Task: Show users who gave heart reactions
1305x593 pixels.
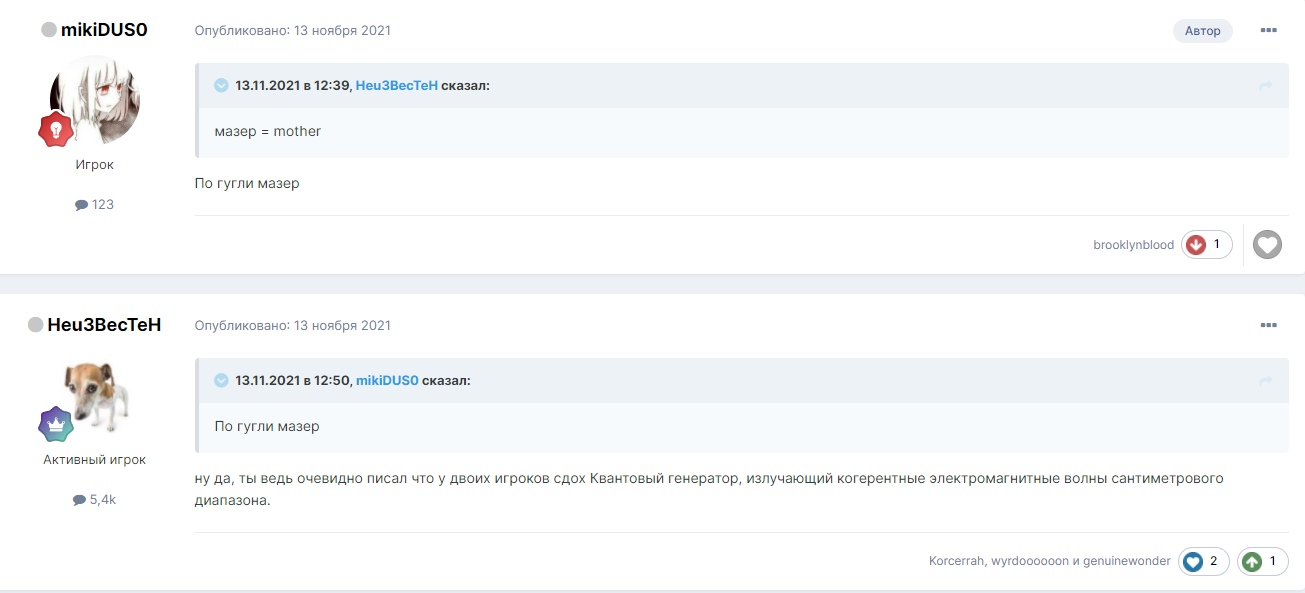Action: point(1203,562)
